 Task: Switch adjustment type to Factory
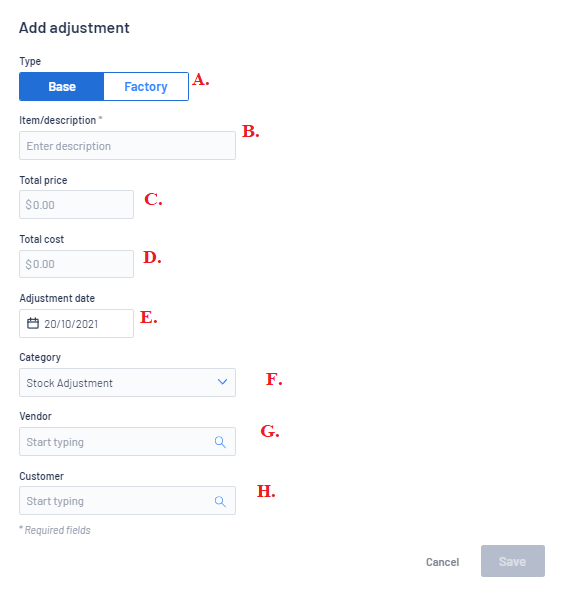pyautogui.click(x=146, y=87)
